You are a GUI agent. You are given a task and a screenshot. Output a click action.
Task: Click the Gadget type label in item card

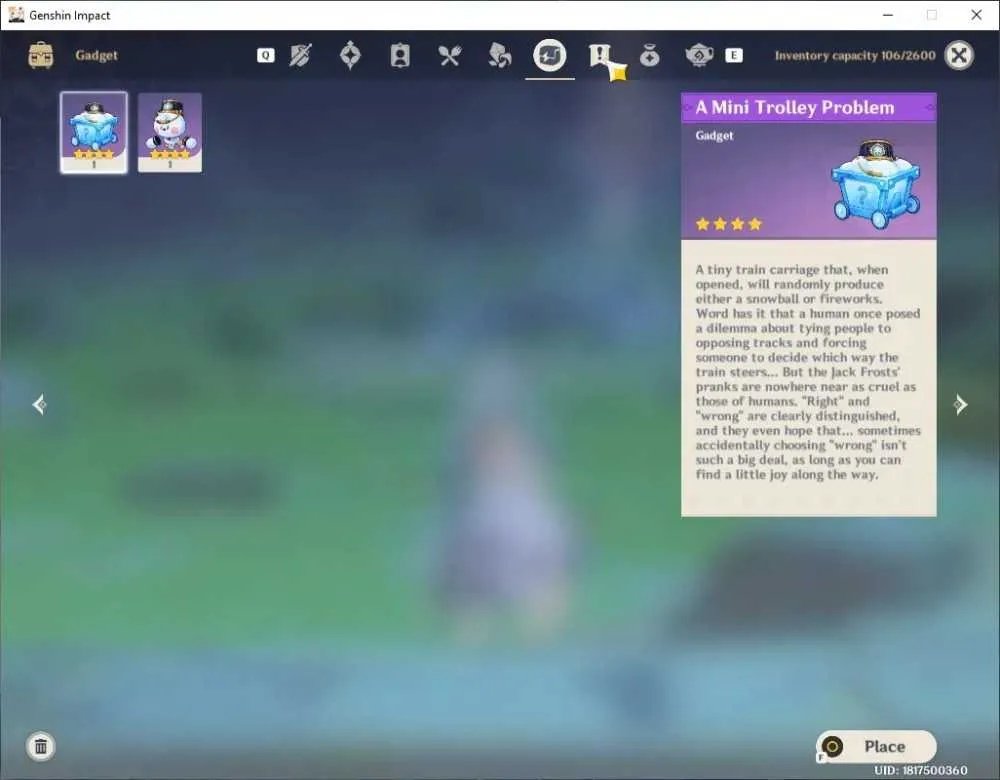tap(714, 135)
